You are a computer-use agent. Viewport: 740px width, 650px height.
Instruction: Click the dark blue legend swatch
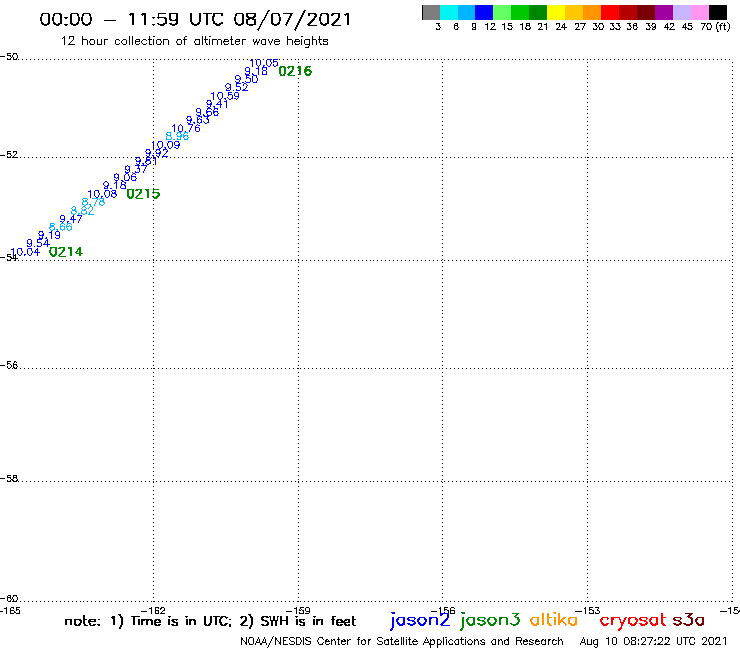[x=485, y=12]
